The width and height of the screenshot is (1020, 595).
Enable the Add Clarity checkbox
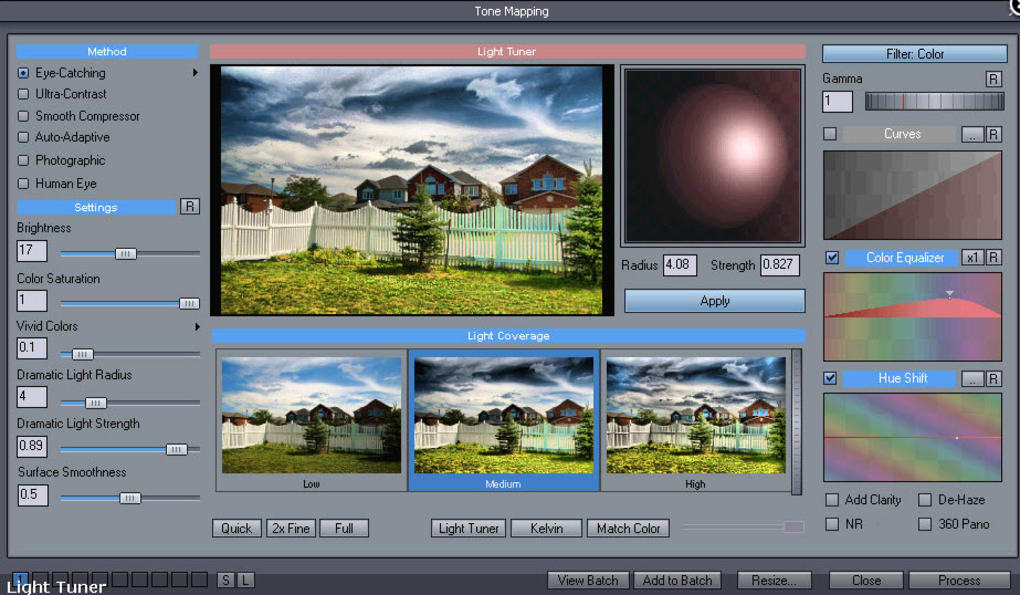(x=831, y=500)
